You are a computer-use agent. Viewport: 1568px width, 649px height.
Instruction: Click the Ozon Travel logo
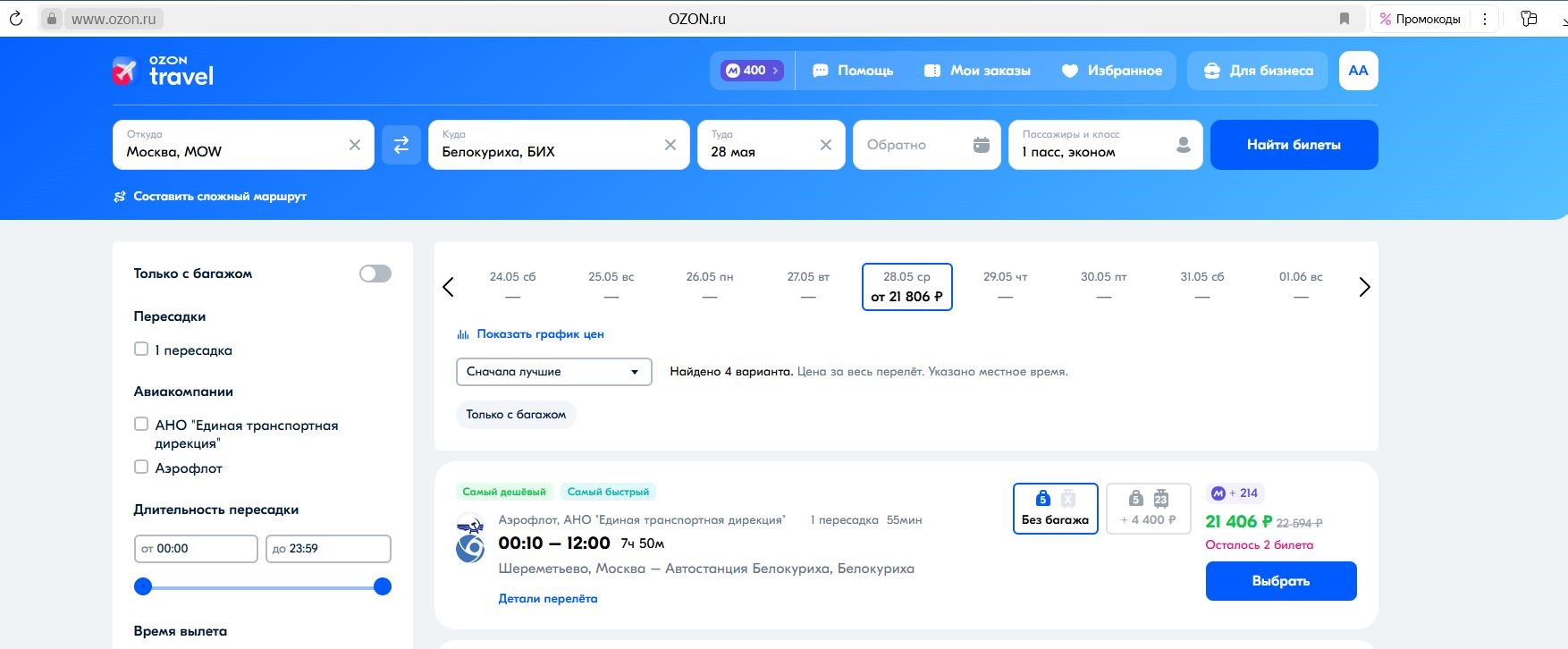click(163, 71)
